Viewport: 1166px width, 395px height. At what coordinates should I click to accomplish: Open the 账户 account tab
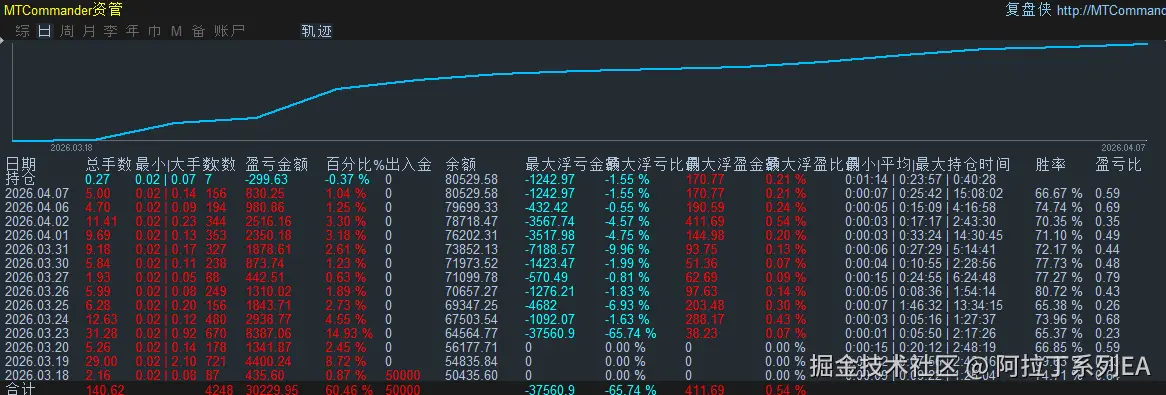click(229, 31)
